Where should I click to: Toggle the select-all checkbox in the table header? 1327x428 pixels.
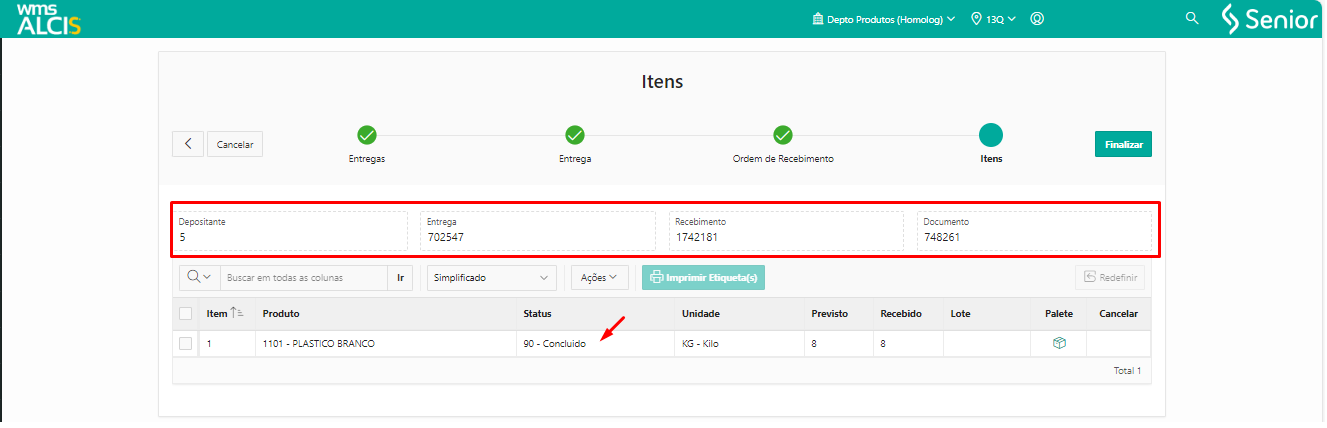coord(185,314)
